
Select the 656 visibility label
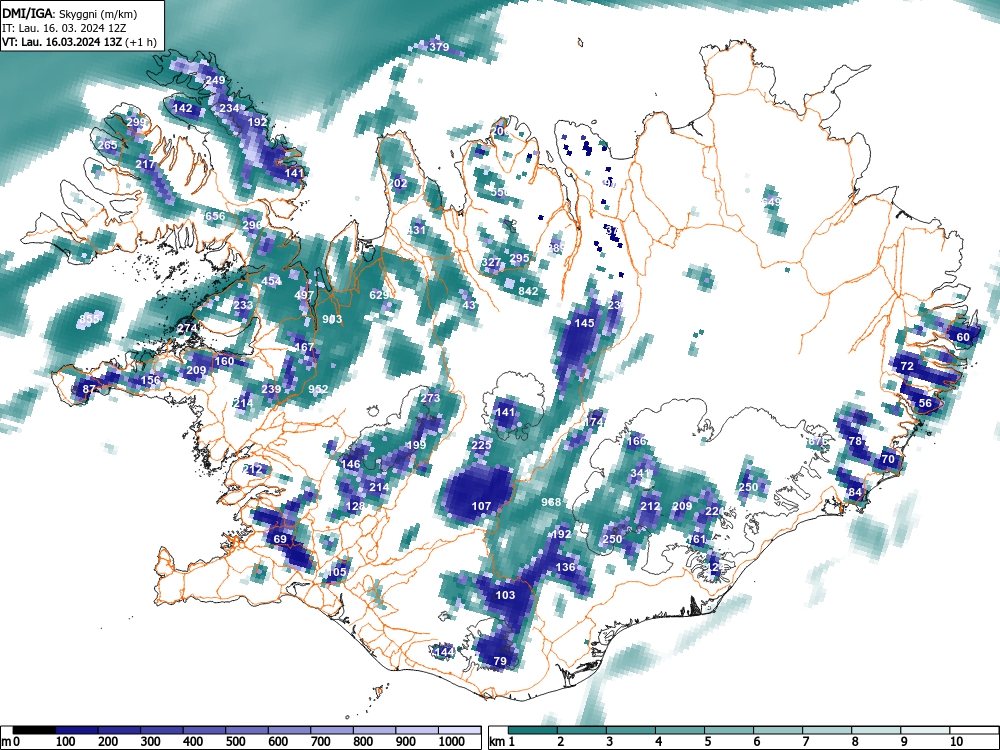tap(215, 216)
